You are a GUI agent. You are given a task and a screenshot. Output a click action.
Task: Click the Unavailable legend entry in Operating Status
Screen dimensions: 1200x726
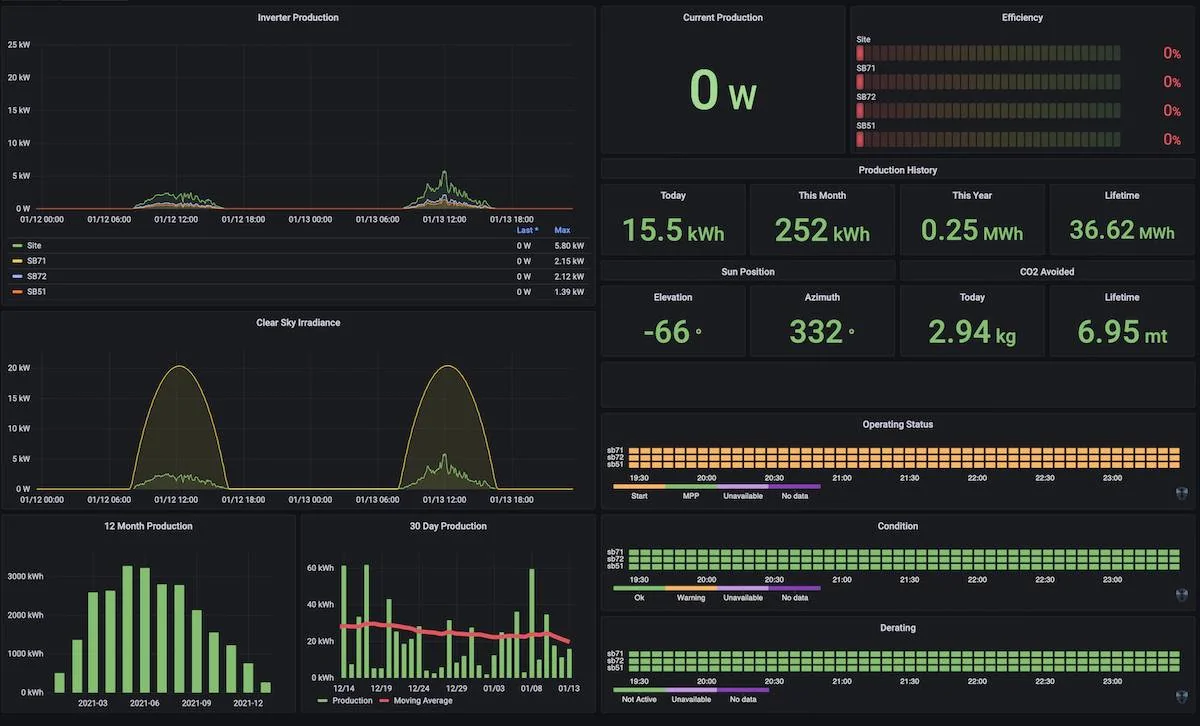coord(743,495)
